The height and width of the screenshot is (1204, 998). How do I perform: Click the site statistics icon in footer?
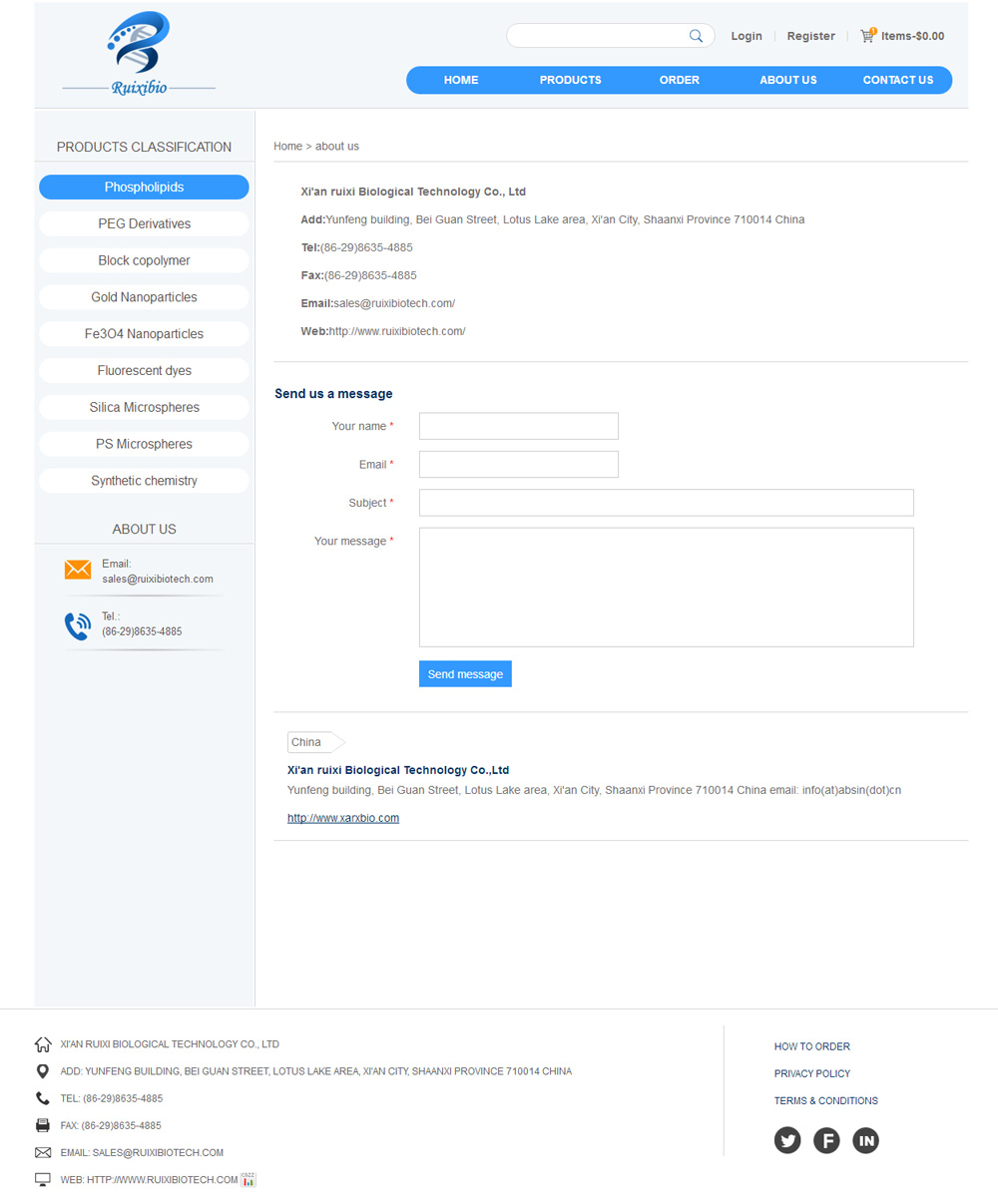click(249, 1179)
